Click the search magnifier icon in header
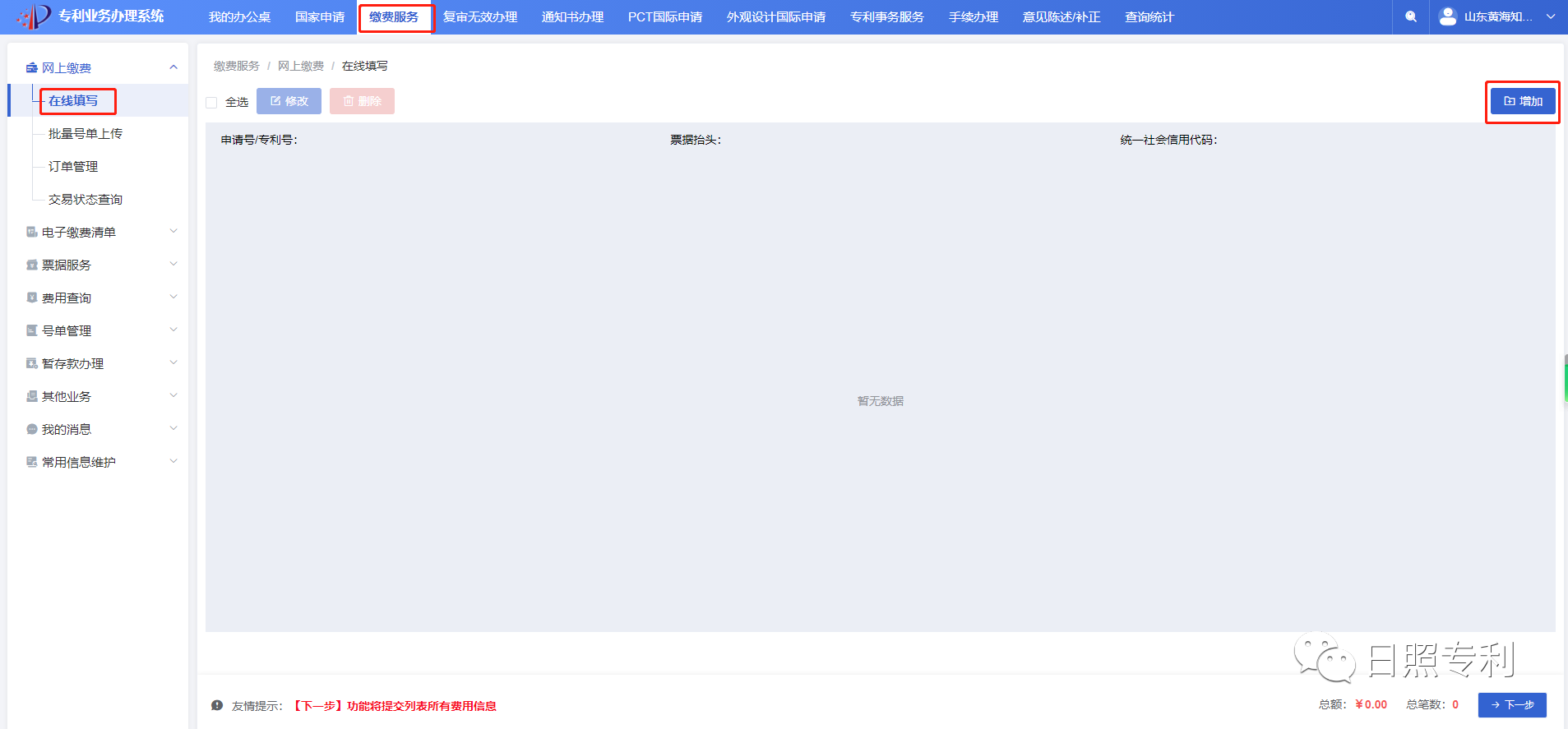1568x729 pixels. coord(1411,16)
